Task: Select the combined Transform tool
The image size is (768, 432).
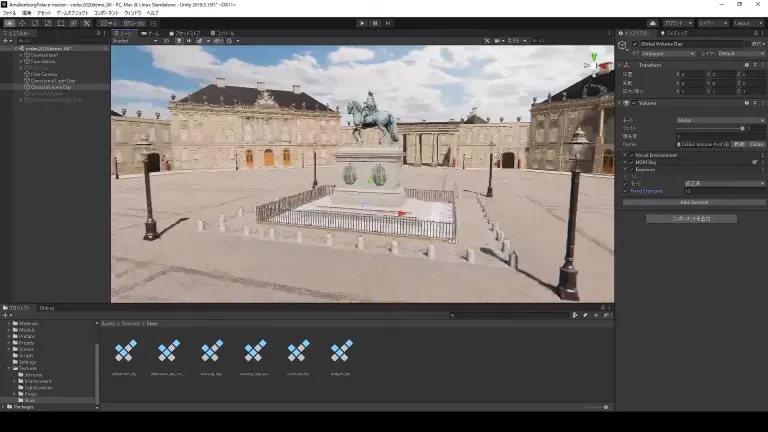Action: pos(73,23)
